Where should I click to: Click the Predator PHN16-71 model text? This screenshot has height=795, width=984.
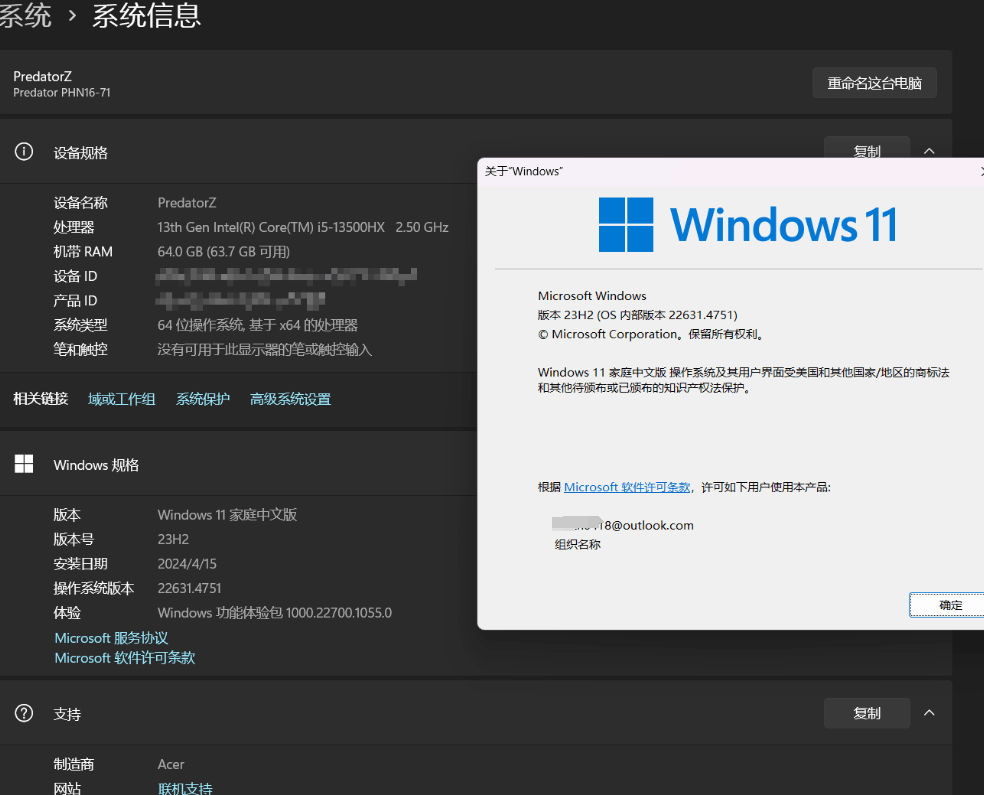pyautogui.click(x=62, y=92)
